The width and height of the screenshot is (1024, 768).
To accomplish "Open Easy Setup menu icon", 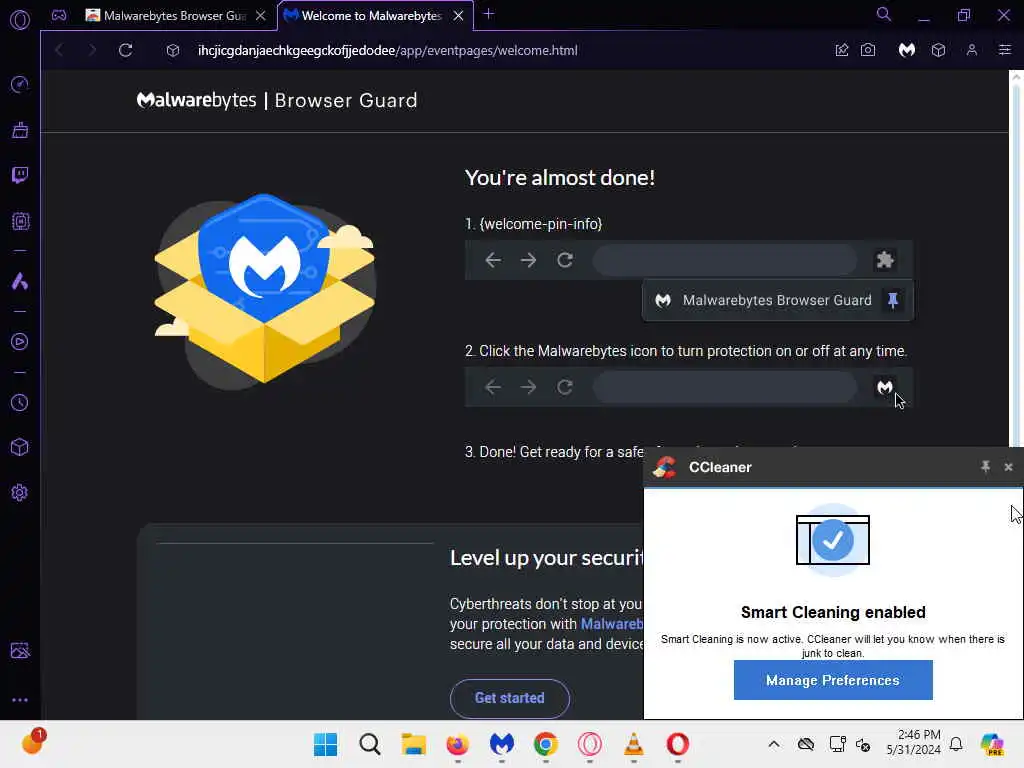I will (x=1004, y=50).
